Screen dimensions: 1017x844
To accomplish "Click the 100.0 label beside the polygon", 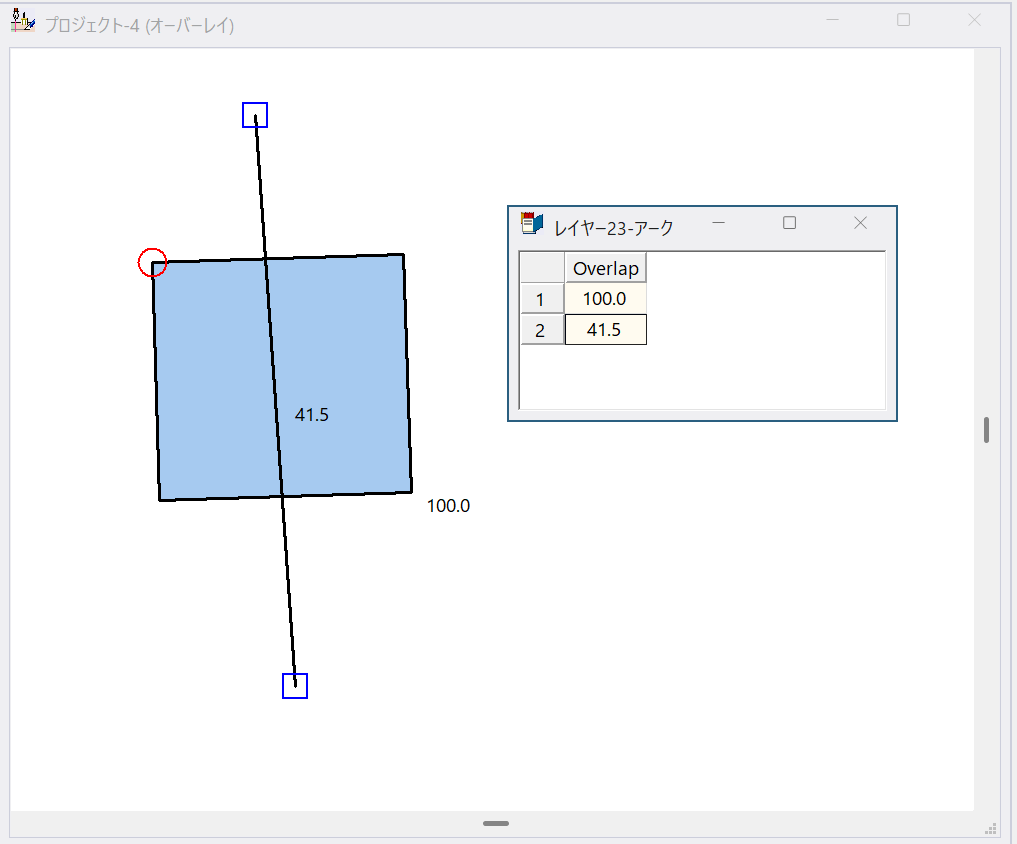I will [448, 506].
